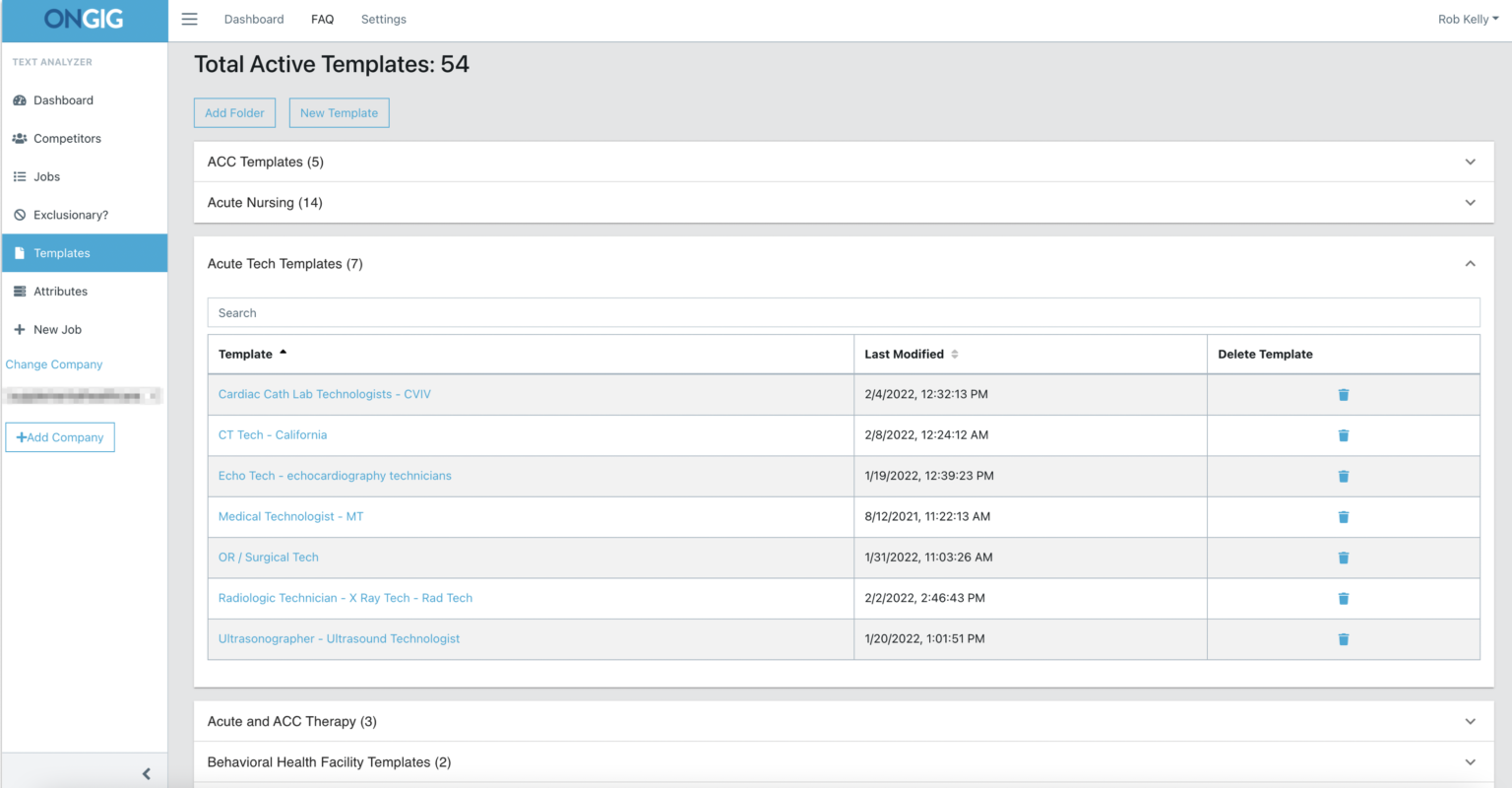Open the hamburger navigation menu
Screen dimensions: 1512x788
pyautogui.click(x=189, y=19)
